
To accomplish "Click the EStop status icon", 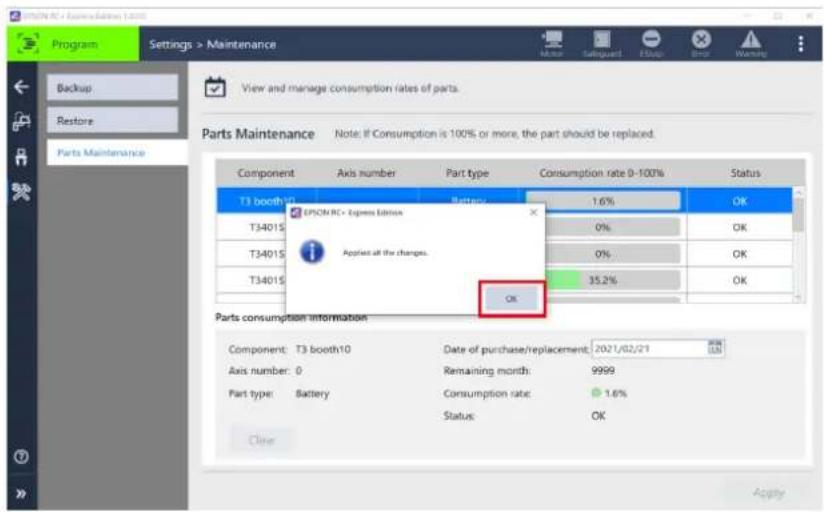I will coord(651,43).
